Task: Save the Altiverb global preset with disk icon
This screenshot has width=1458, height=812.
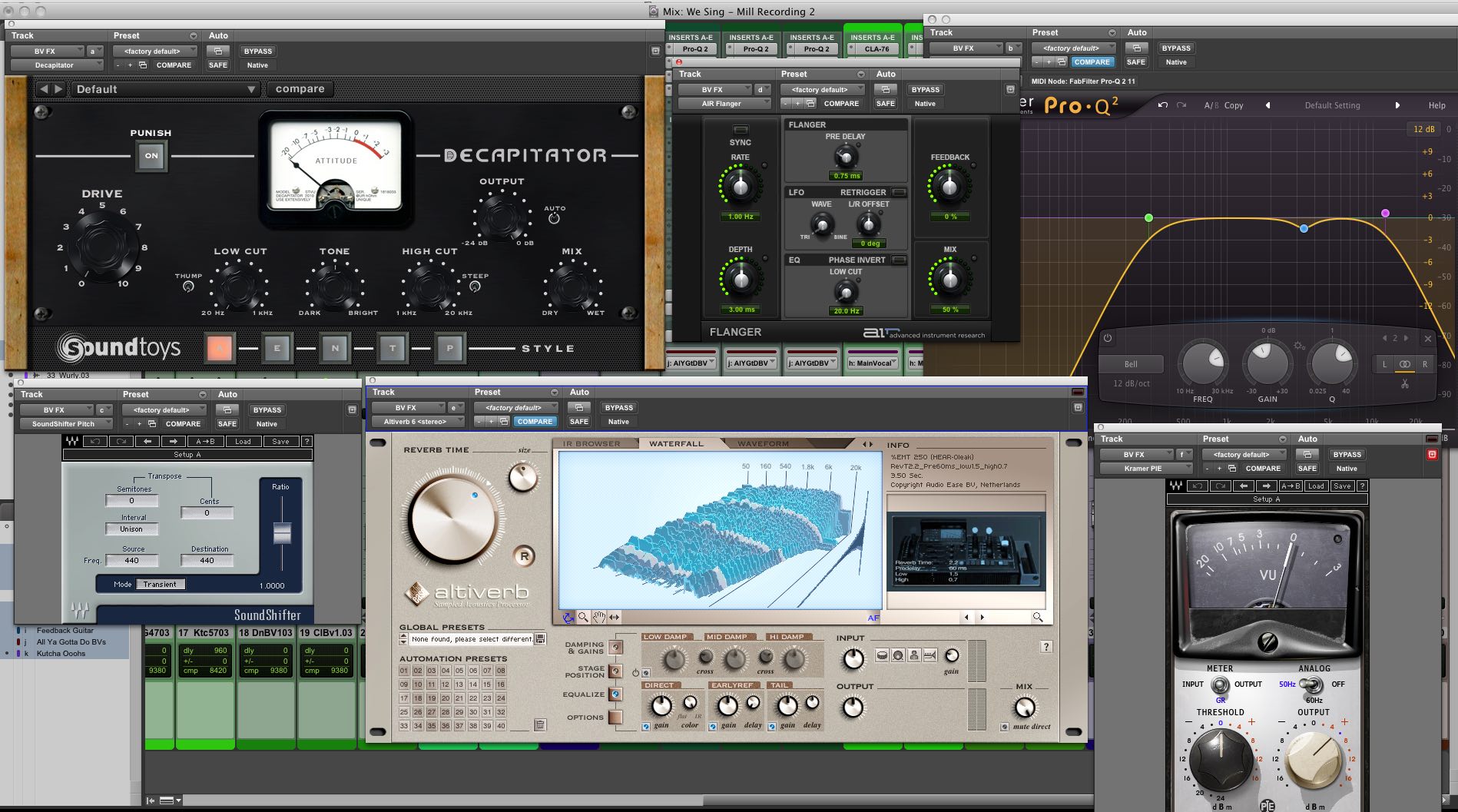Action: click(541, 638)
